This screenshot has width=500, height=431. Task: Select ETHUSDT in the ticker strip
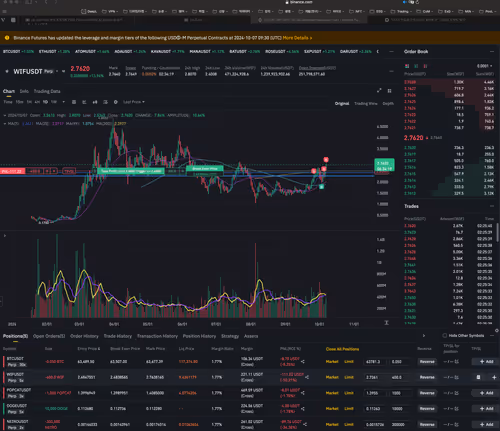point(47,52)
